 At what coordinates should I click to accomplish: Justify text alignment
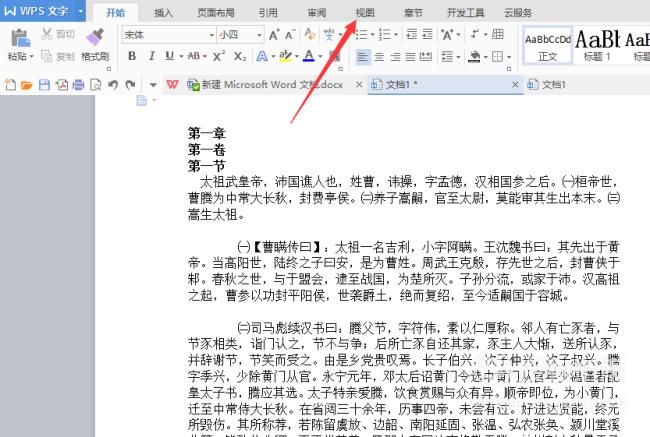point(410,56)
